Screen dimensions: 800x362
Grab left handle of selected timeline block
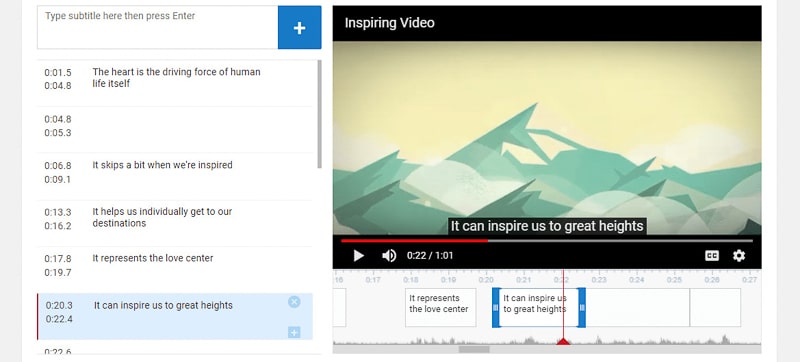coord(495,307)
